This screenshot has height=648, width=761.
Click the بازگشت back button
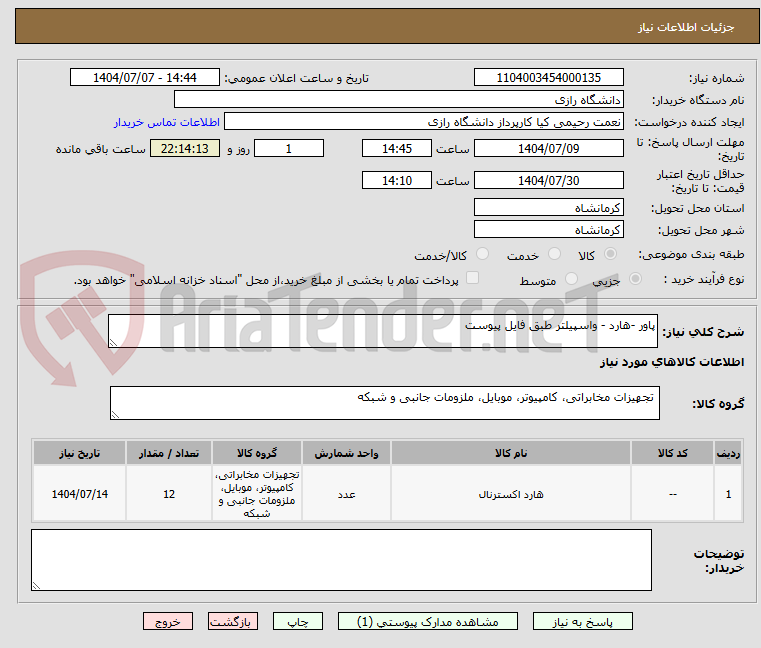[x=232, y=621]
